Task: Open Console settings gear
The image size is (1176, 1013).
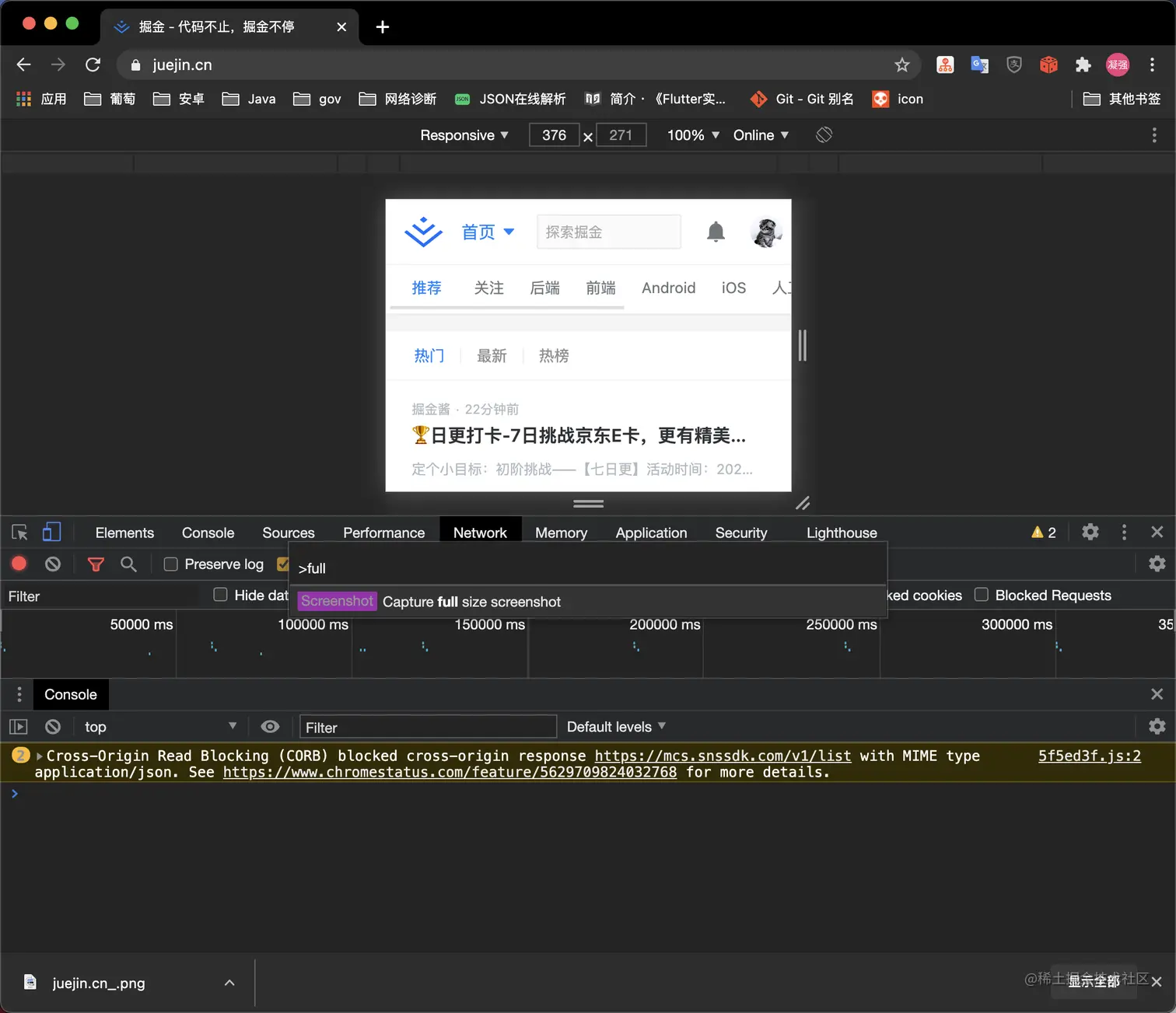Action: 1157,726
